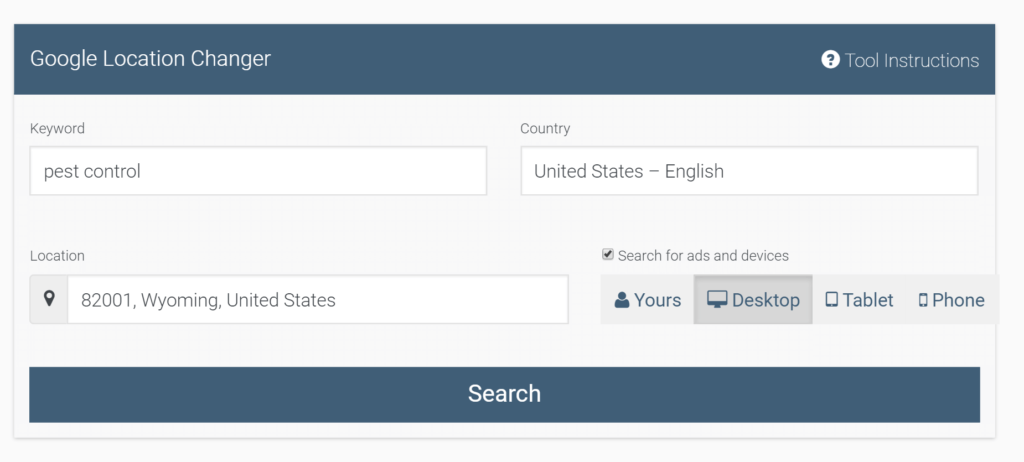Focus the Keyword input field

[258, 171]
